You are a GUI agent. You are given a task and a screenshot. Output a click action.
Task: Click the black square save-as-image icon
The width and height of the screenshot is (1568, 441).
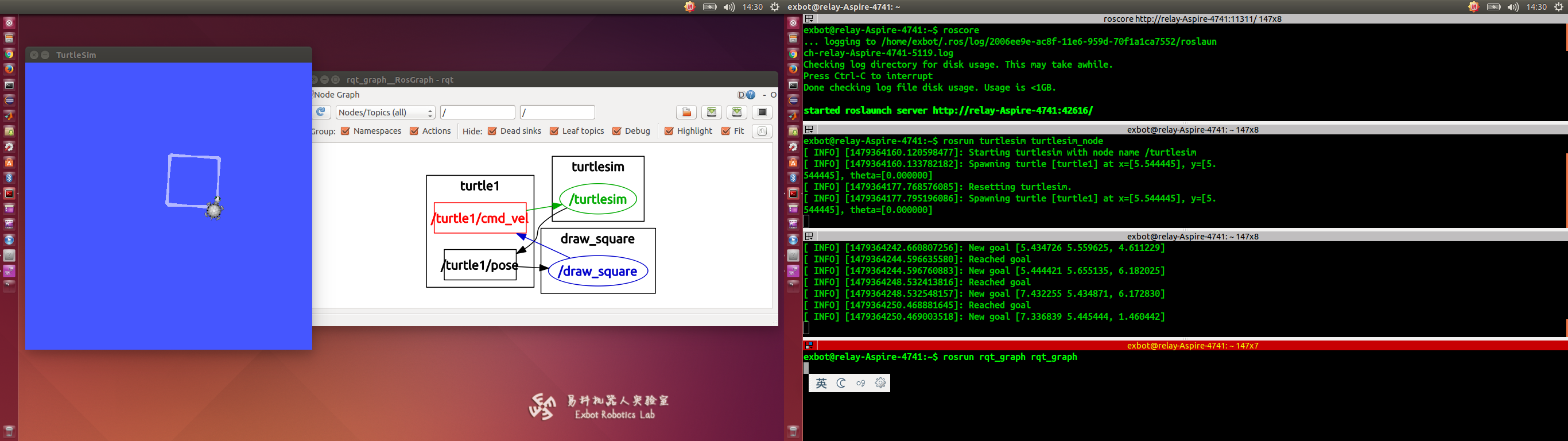[x=762, y=112]
